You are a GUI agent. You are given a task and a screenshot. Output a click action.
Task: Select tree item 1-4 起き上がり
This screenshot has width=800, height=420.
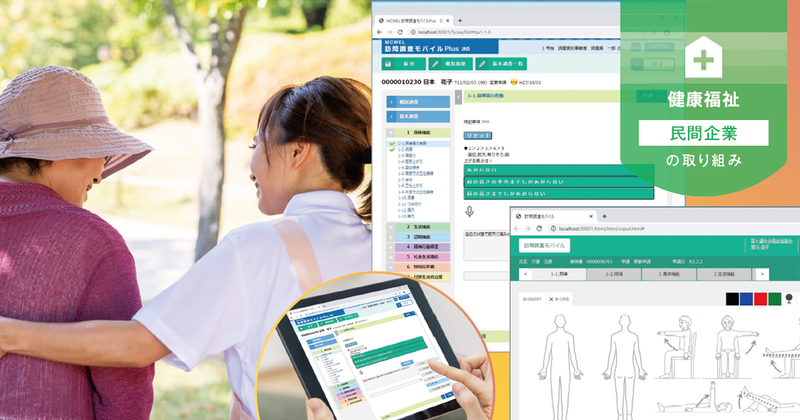[410, 161]
